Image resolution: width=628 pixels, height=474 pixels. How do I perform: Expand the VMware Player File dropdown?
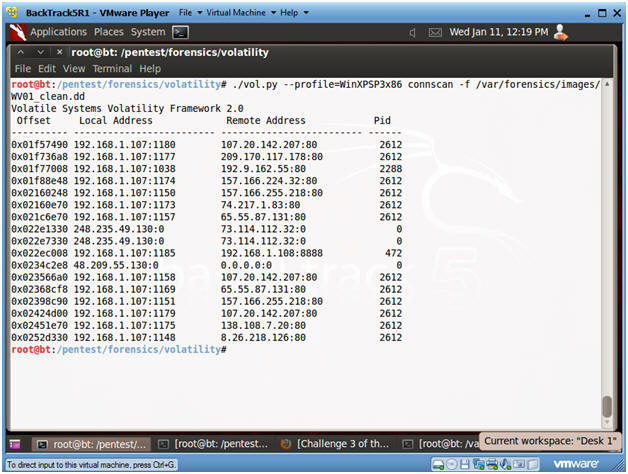(x=190, y=13)
